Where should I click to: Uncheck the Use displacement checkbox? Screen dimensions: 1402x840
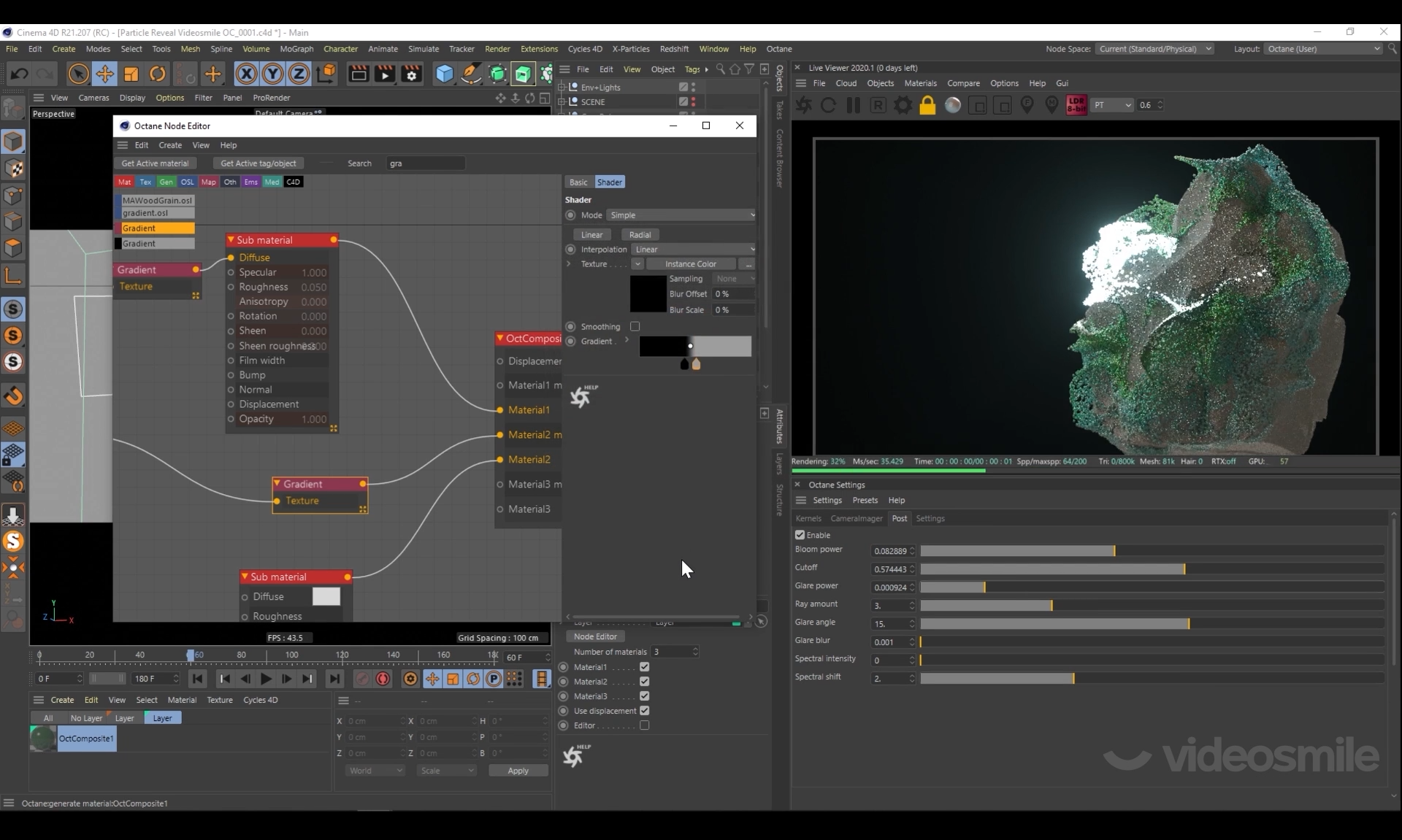[x=644, y=711]
